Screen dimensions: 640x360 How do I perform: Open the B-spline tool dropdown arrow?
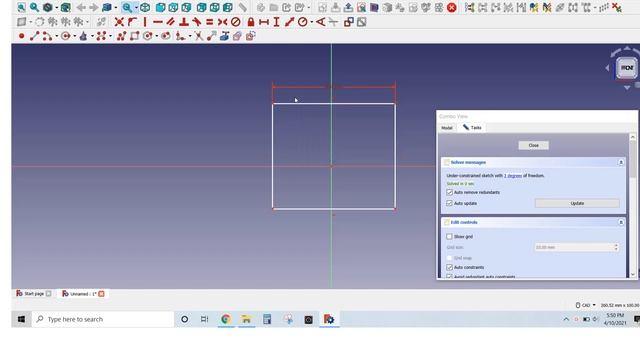(x=110, y=37)
